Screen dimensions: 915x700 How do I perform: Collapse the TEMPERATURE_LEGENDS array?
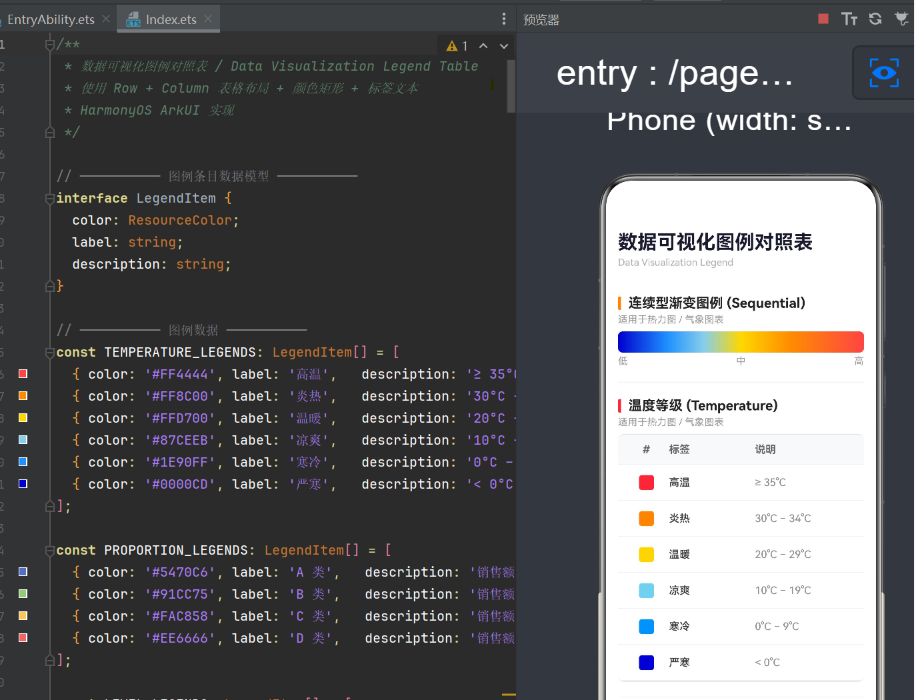[x=50, y=352]
